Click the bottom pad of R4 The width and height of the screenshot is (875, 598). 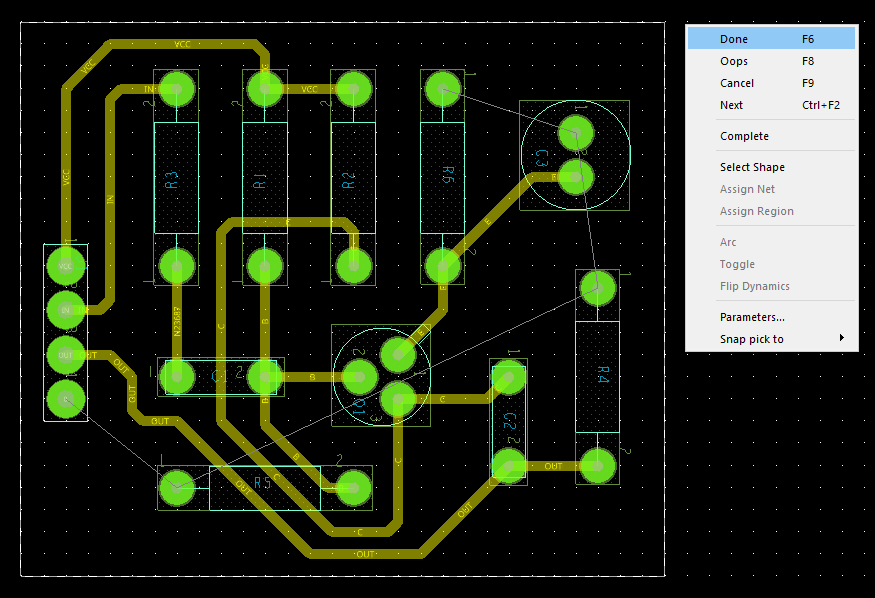(598, 466)
